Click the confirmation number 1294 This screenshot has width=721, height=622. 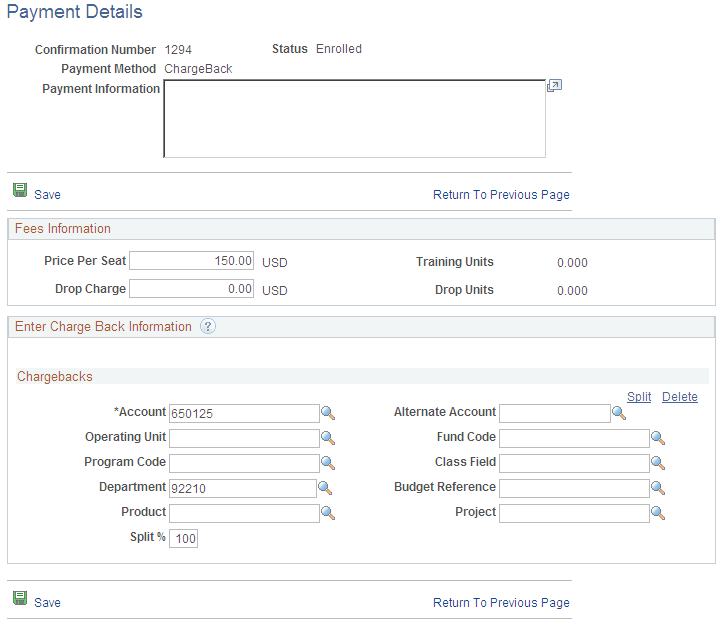(178, 50)
